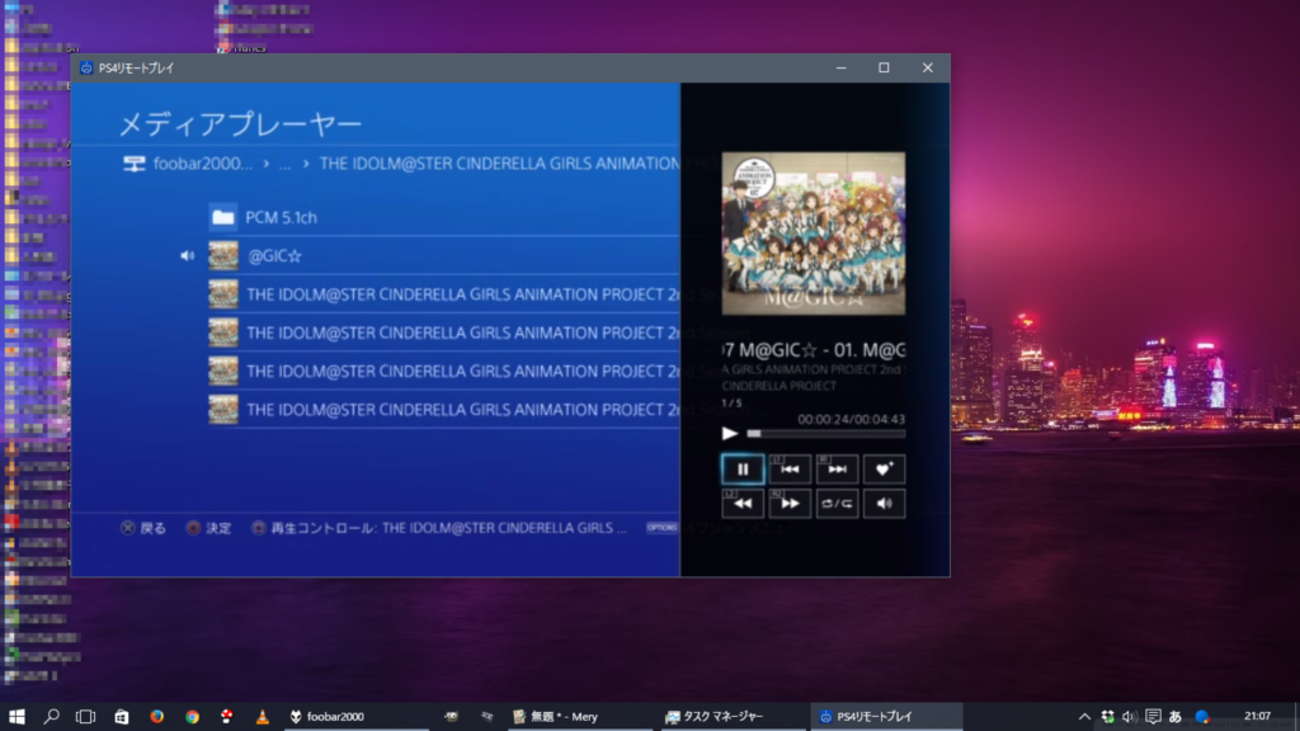Open the taskbar clock showing 21:07
This screenshot has width=1300, height=731.
point(1257,716)
